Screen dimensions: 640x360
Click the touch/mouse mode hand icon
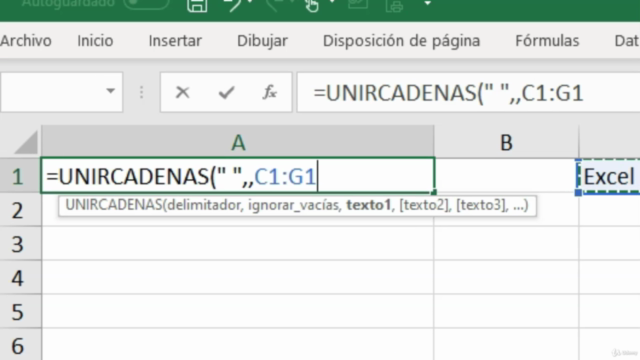click(x=312, y=5)
